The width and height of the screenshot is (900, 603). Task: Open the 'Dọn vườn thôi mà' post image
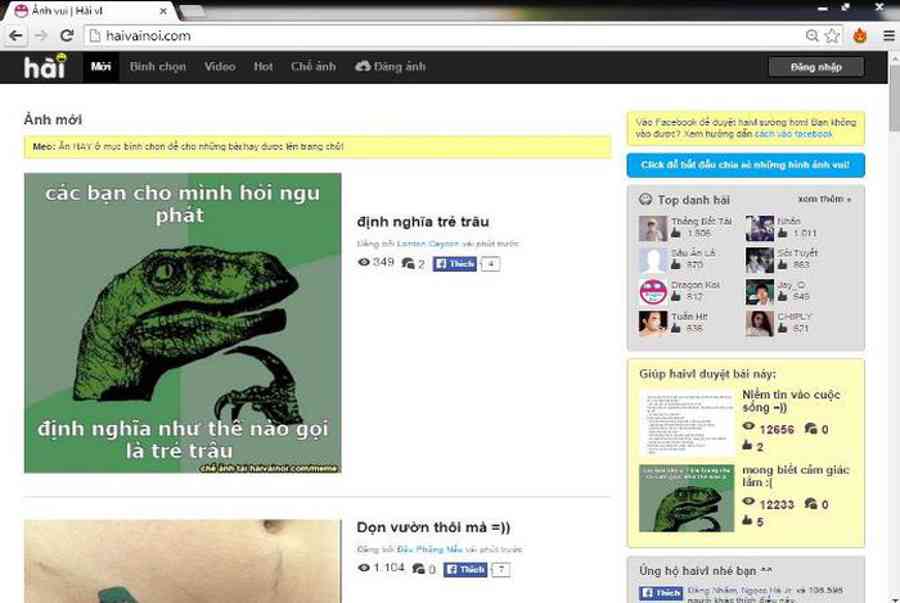click(x=183, y=561)
